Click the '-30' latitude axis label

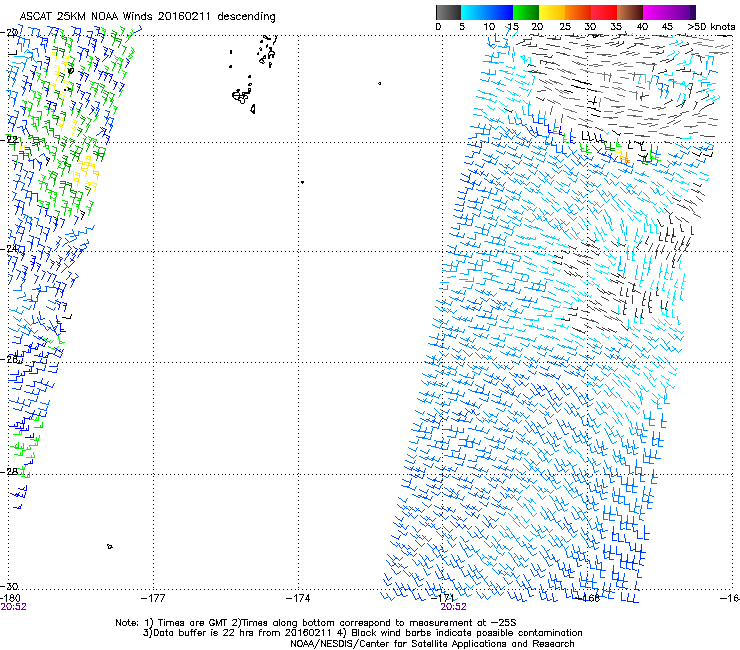9,586
